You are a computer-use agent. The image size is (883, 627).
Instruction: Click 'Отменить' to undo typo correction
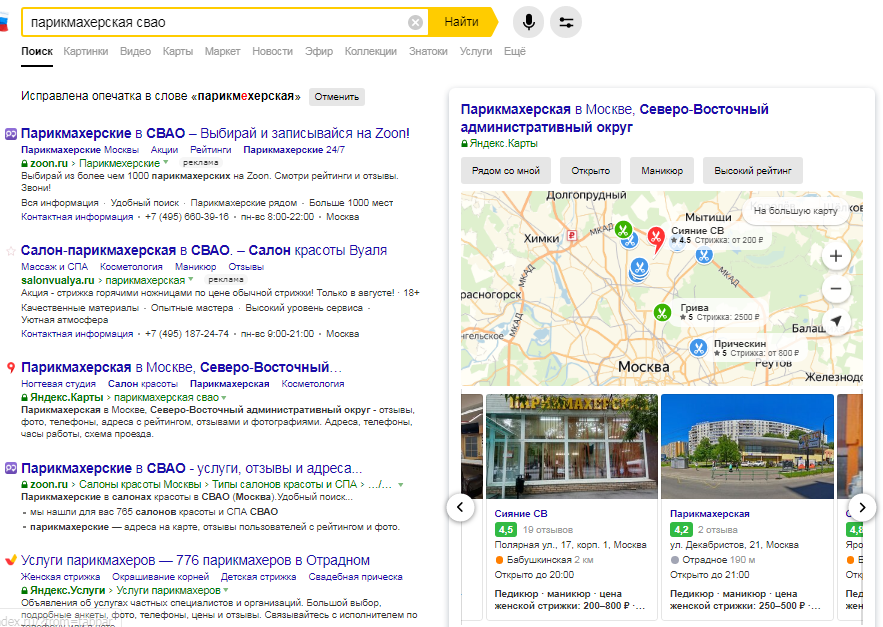click(x=336, y=97)
